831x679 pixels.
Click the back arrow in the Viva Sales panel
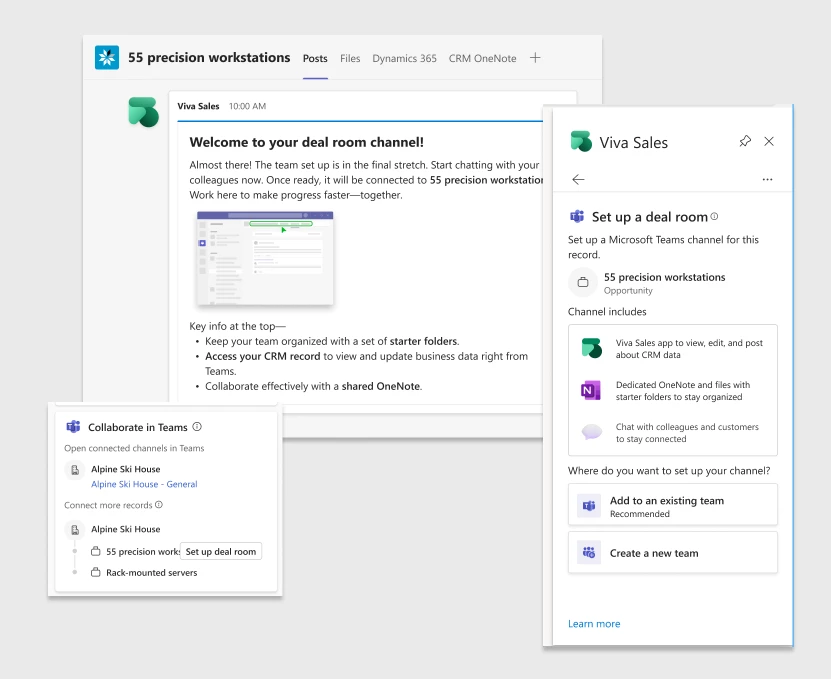click(578, 178)
